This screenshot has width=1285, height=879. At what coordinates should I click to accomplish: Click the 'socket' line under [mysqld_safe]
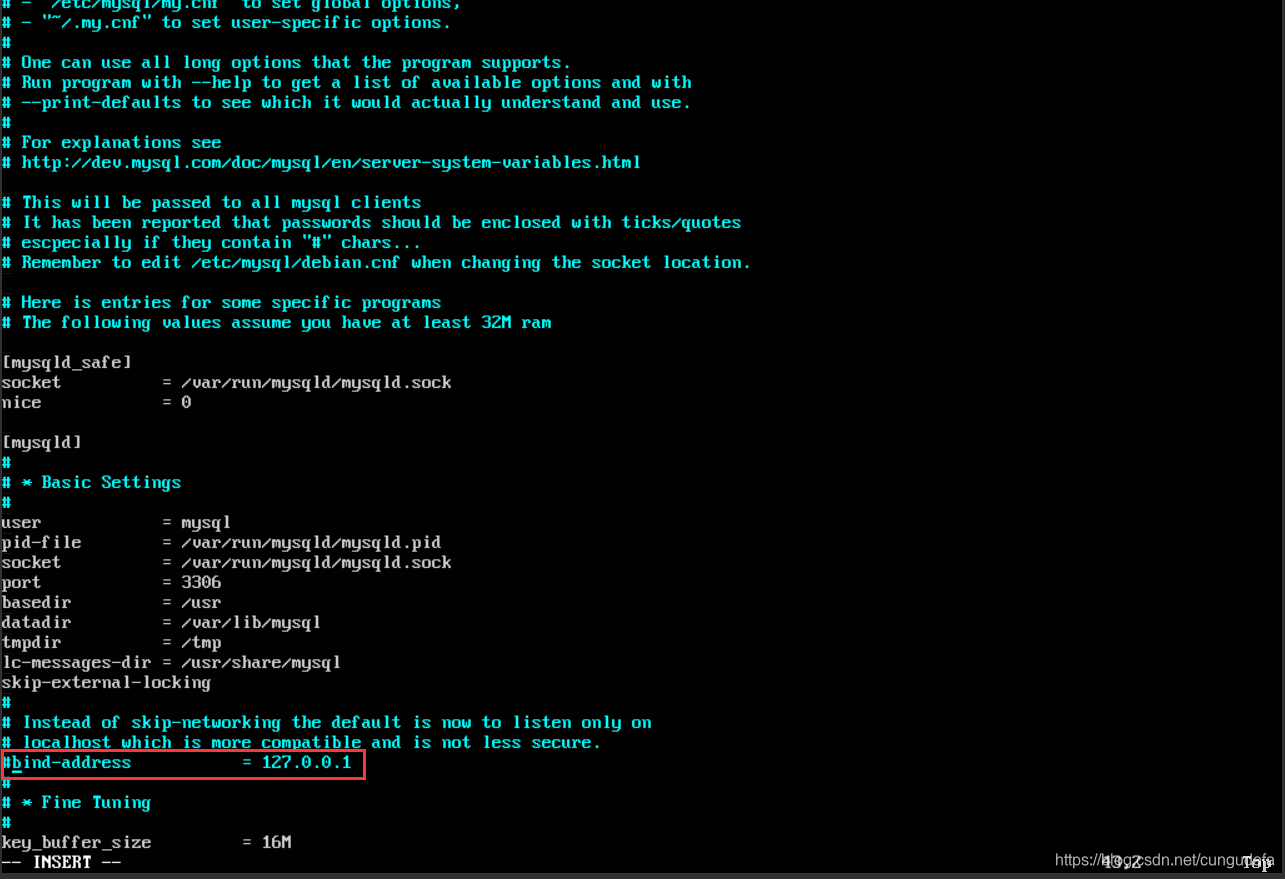click(x=227, y=383)
